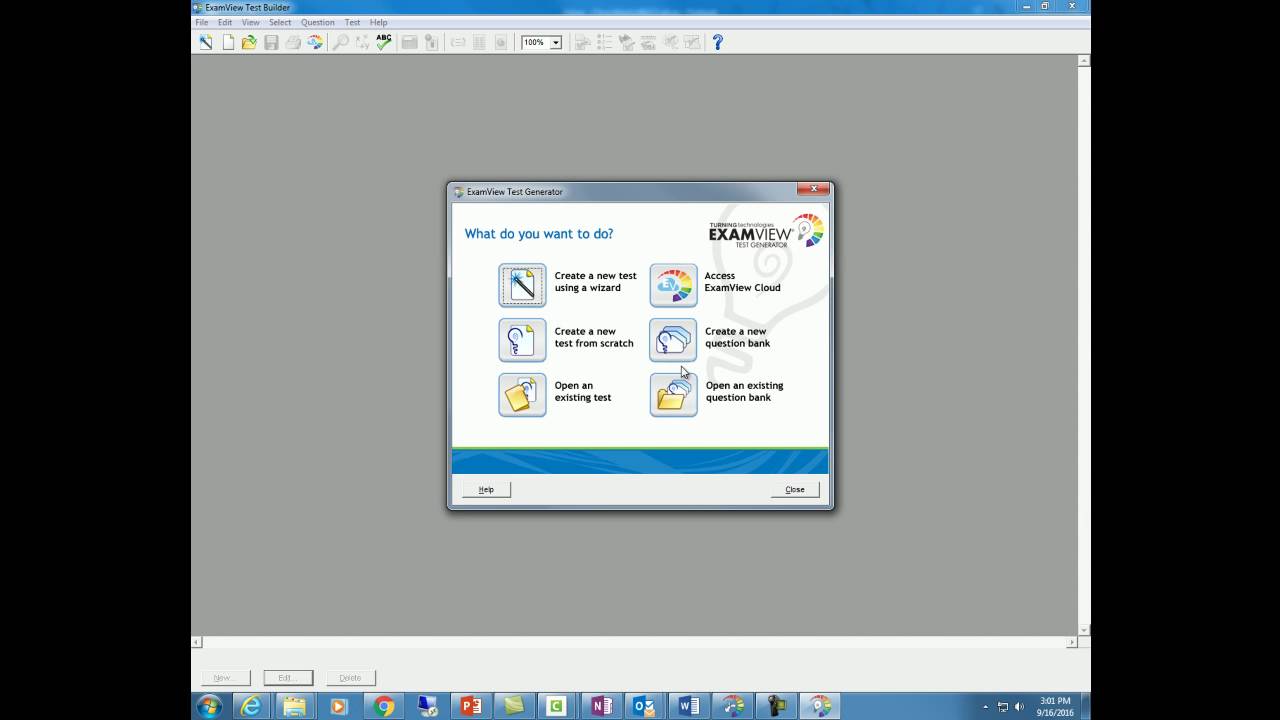Screen dimensions: 1280x720
Task: Open the File menu
Action: [x=202, y=22]
